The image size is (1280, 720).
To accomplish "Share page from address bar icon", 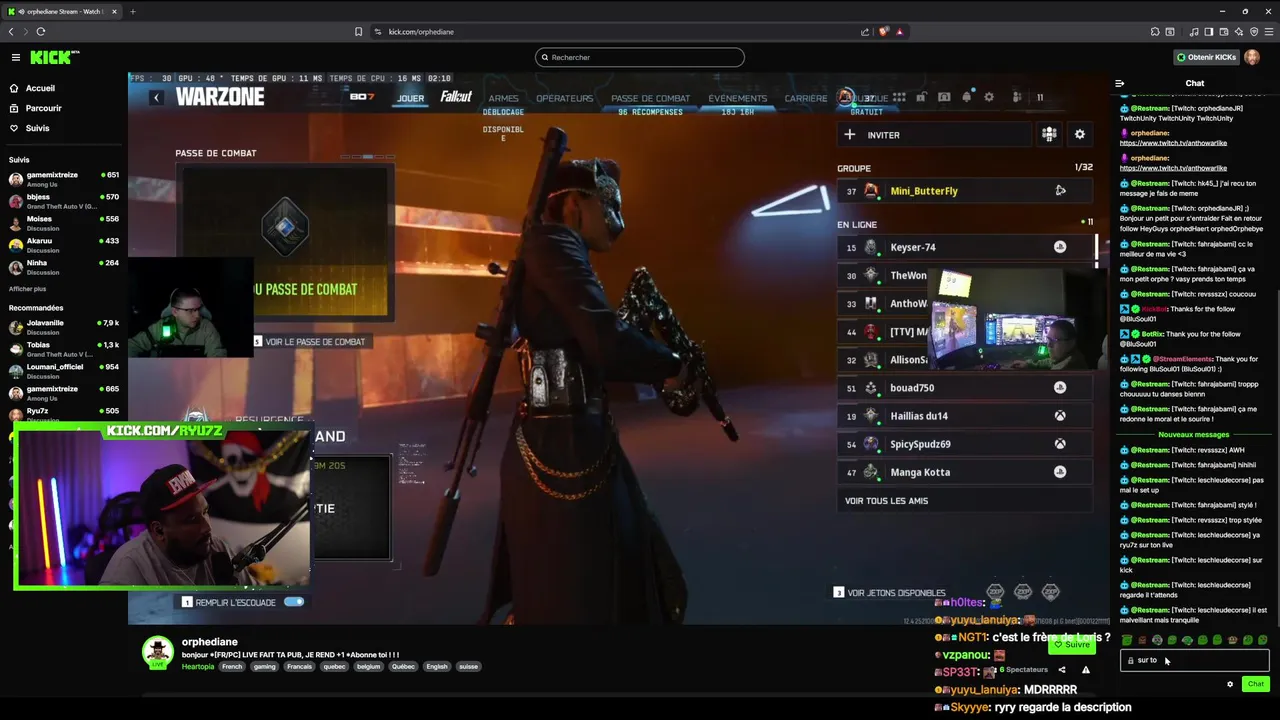I will [865, 31].
